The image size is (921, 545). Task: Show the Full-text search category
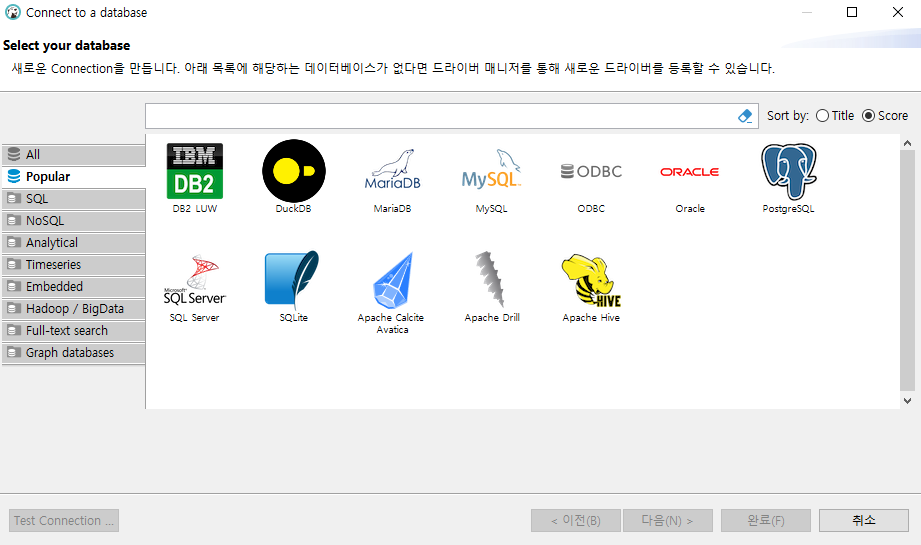pyautogui.click(x=73, y=331)
